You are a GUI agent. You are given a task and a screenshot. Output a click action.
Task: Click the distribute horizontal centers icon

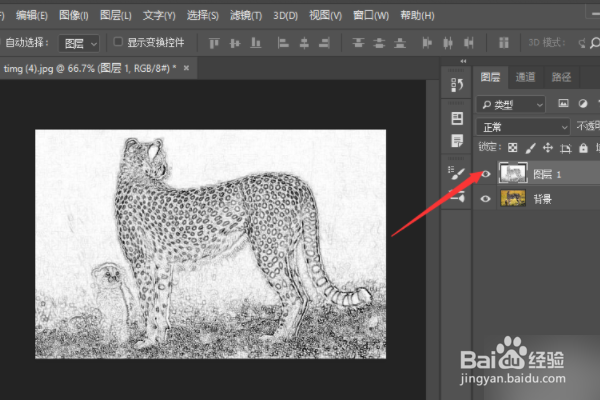pos(448,43)
